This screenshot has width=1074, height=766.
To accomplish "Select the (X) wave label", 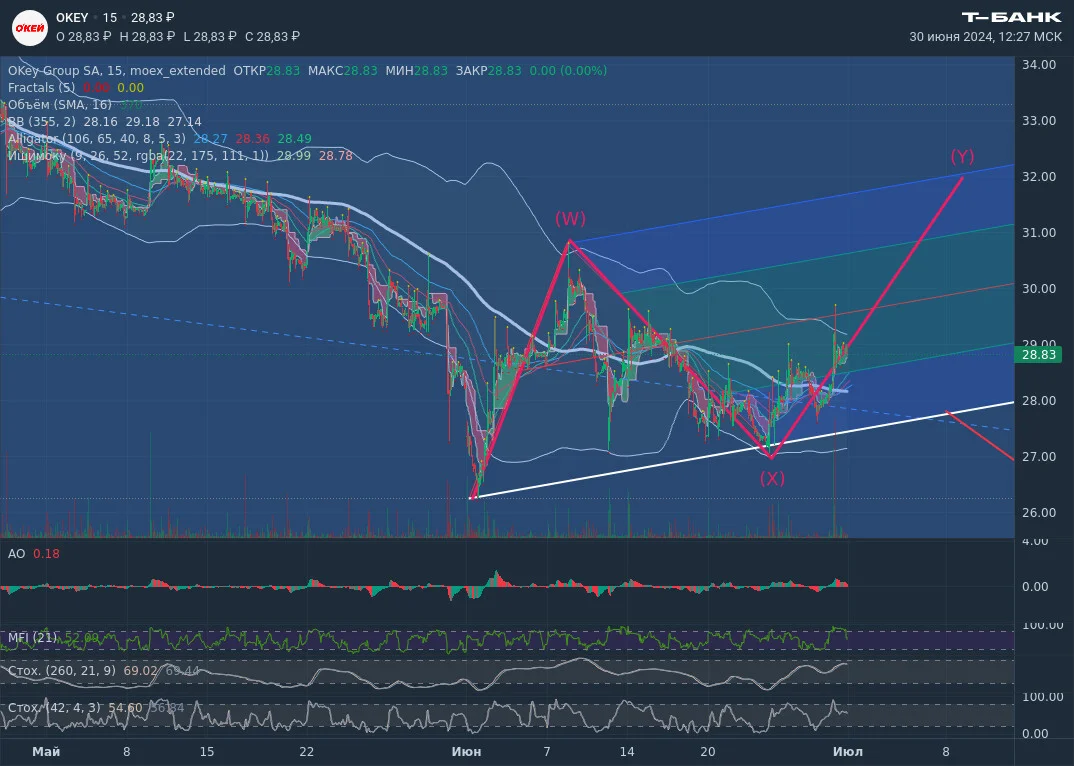I will click(x=772, y=478).
